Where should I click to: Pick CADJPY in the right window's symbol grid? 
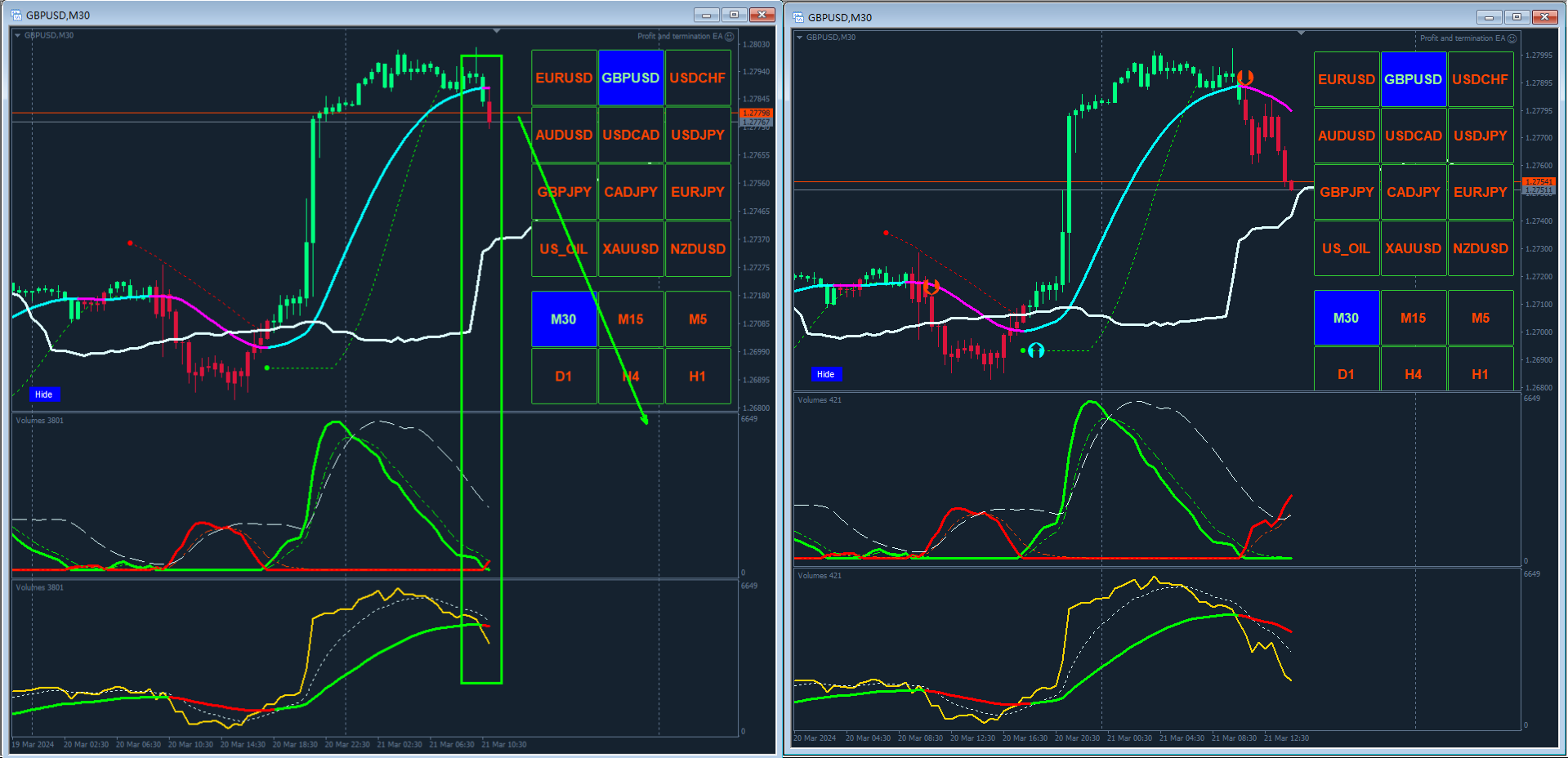pyautogui.click(x=1414, y=192)
